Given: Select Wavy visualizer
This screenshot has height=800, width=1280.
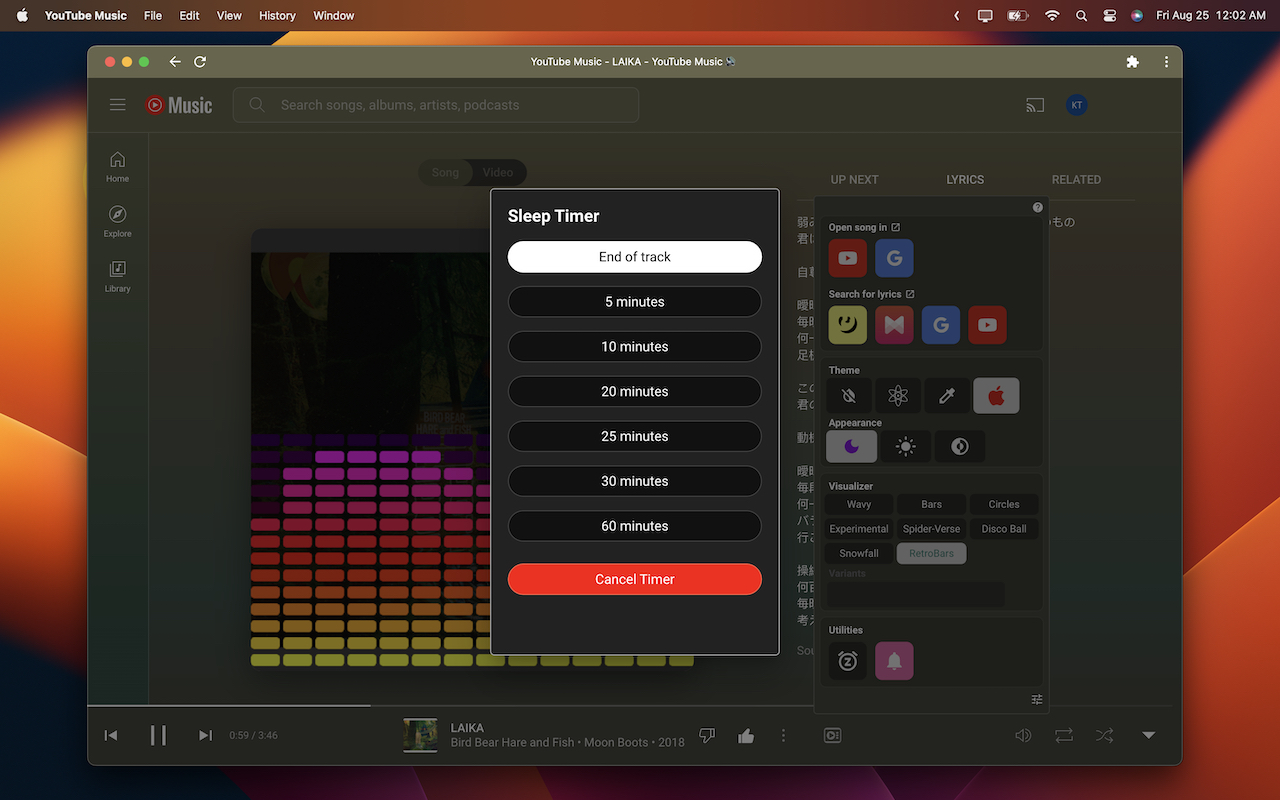Looking at the screenshot, I should pyautogui.click(x=859, y=505).
